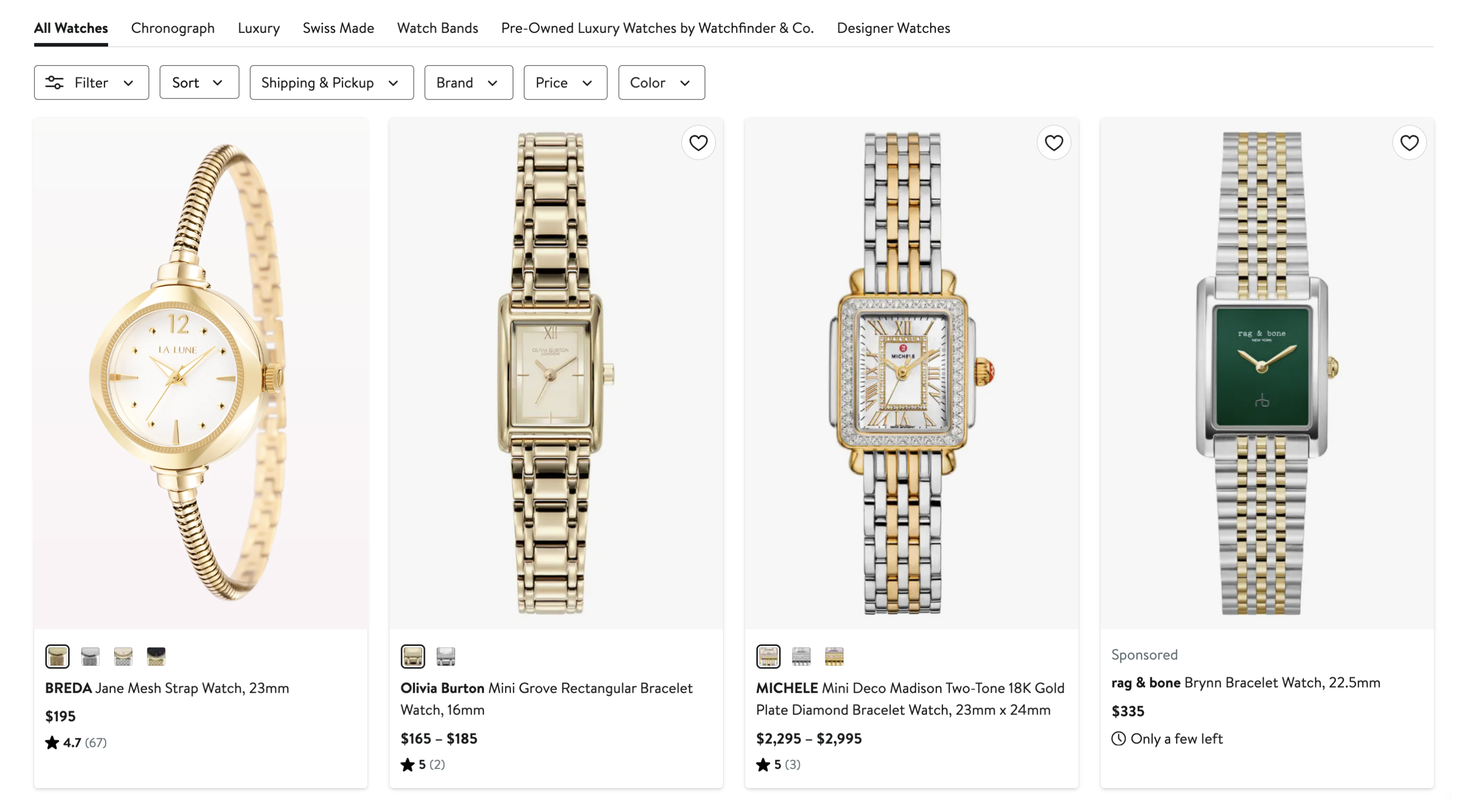The width and height of the screenshot is (1457, 812).
Task: Save the rag & bone watch to wishlist
Action: click(1409, 143)
